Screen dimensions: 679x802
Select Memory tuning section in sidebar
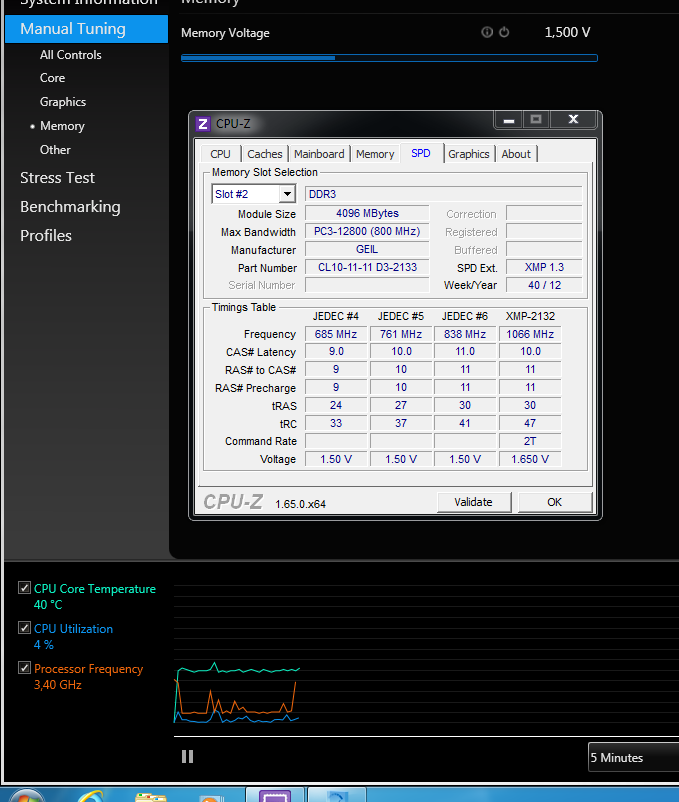tap(62, 126)
